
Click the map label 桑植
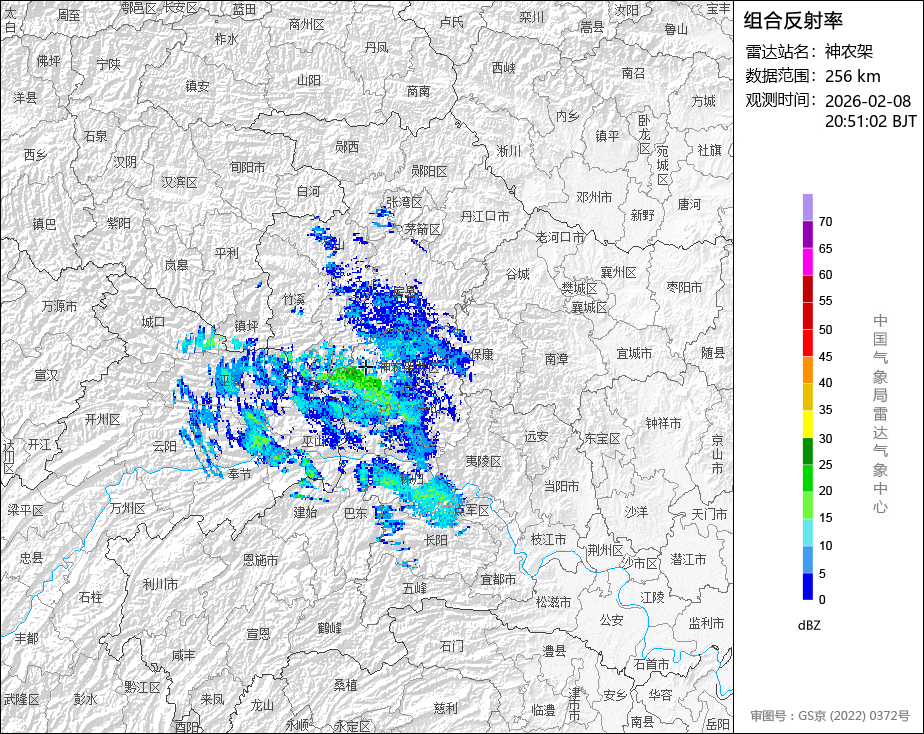coord(345,686)
